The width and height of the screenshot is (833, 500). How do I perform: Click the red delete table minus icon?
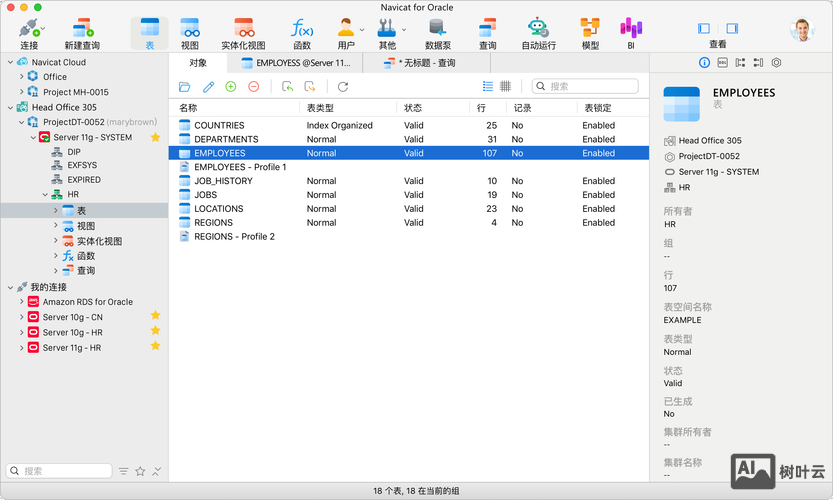pos(254,87)
